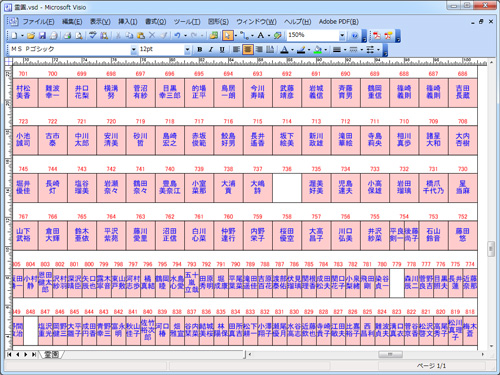
Task: Click the status bar ページ 1/1 text
Action: pyautogui.click(x=431, y=366)
